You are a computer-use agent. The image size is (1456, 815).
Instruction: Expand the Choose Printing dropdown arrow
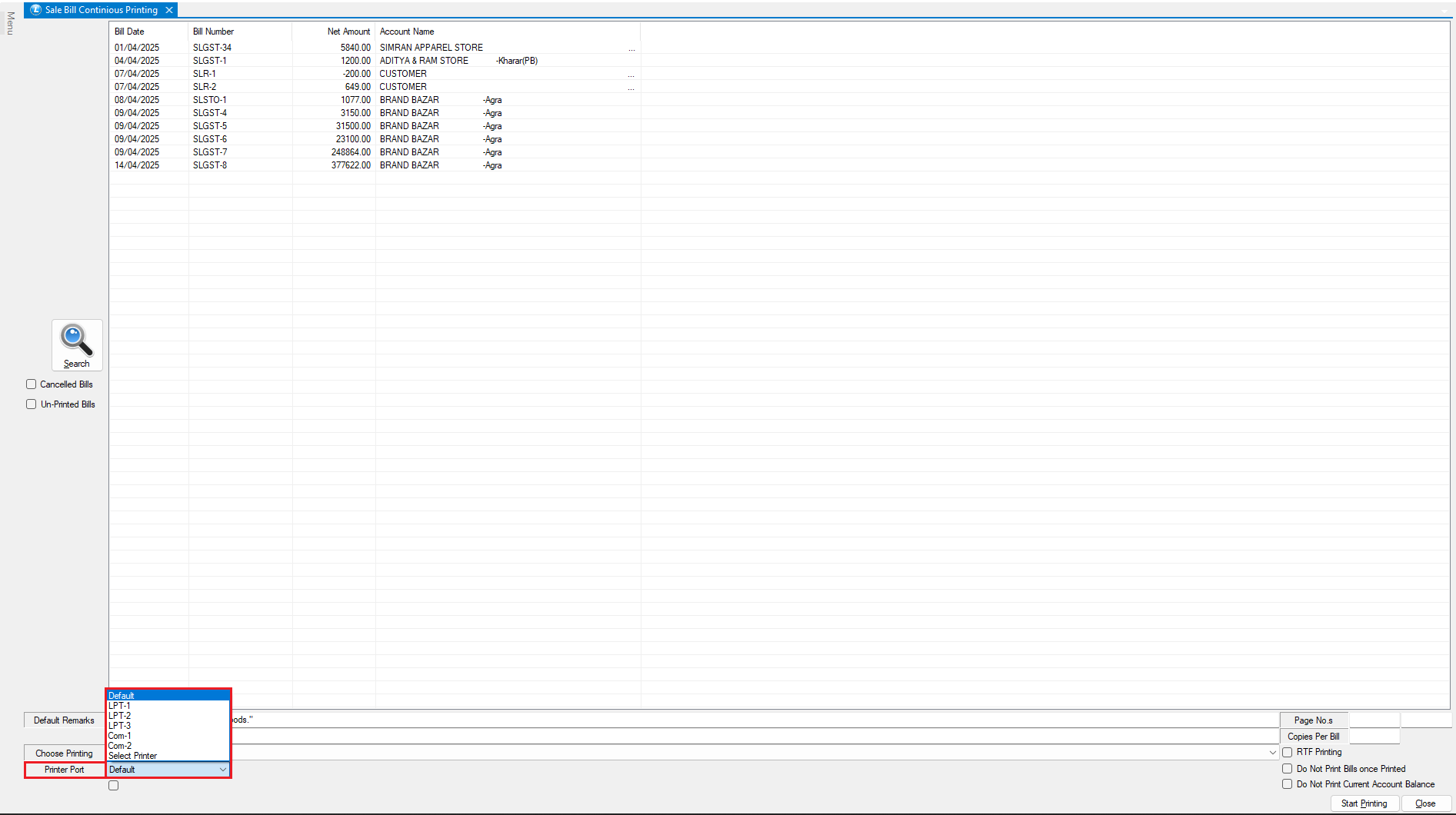1272,753
